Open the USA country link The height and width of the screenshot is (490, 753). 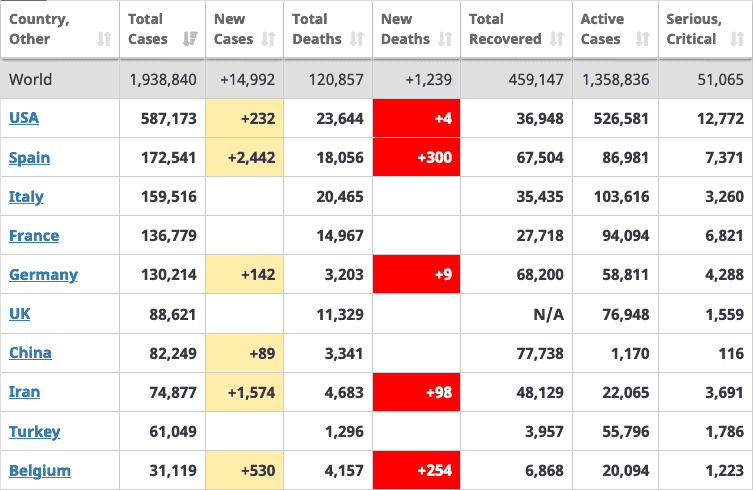(x=24, y=118)
